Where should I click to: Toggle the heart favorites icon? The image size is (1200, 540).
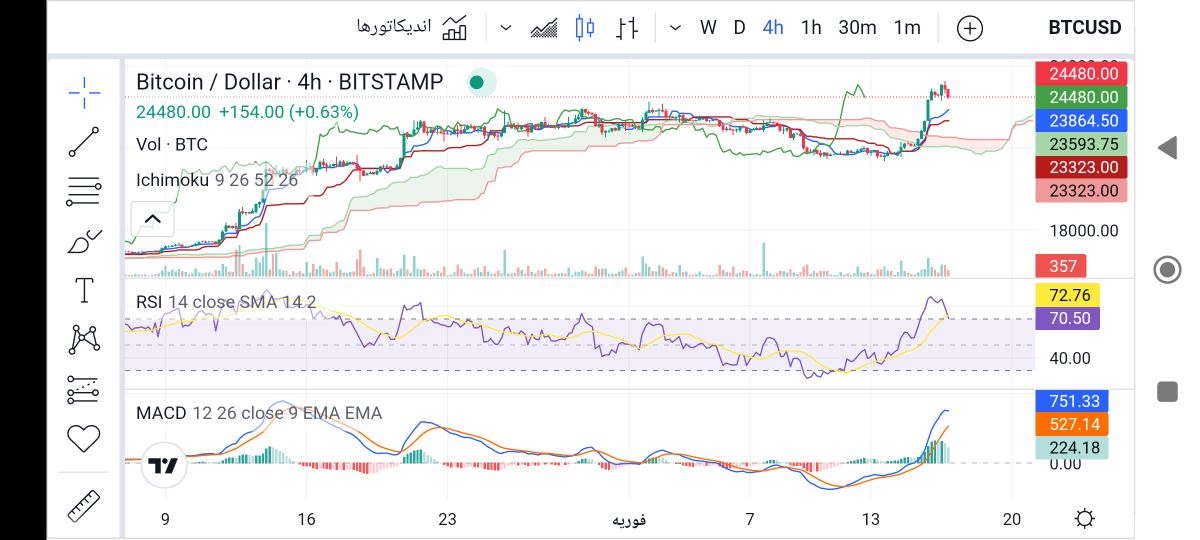(x=84, y=437)
